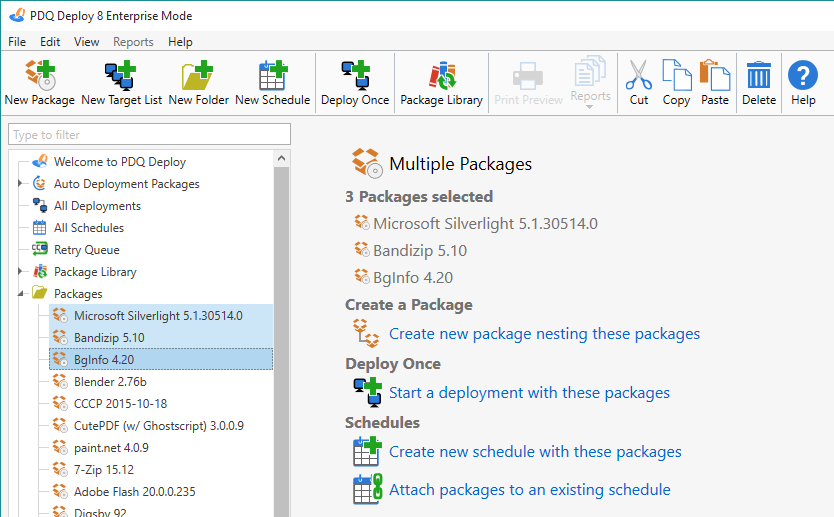Select 7-Zip 15.12 package

[104, 470]
